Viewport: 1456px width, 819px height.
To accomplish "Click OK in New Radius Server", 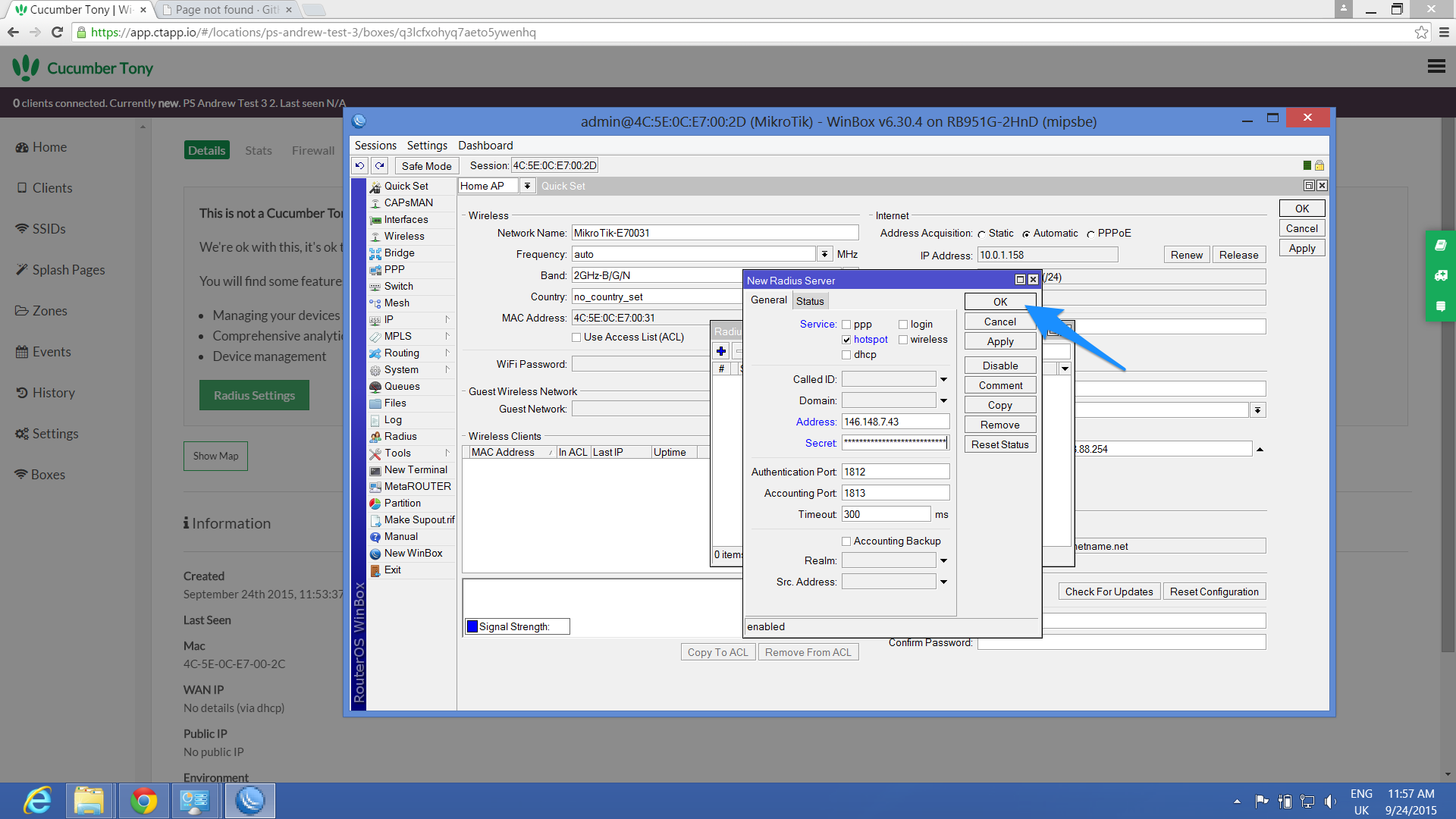I will tap(1000, 302).
